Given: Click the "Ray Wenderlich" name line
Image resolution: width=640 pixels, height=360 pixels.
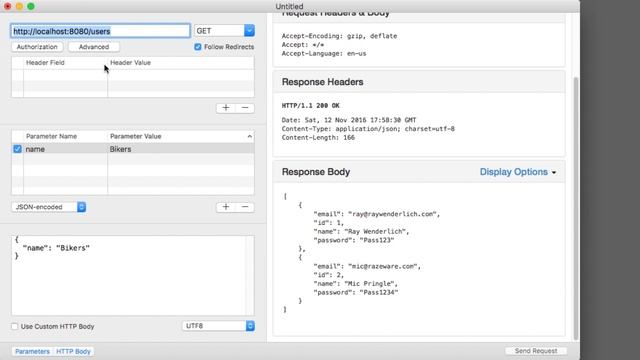Looking at the screenshot, I should coord(361,231).
